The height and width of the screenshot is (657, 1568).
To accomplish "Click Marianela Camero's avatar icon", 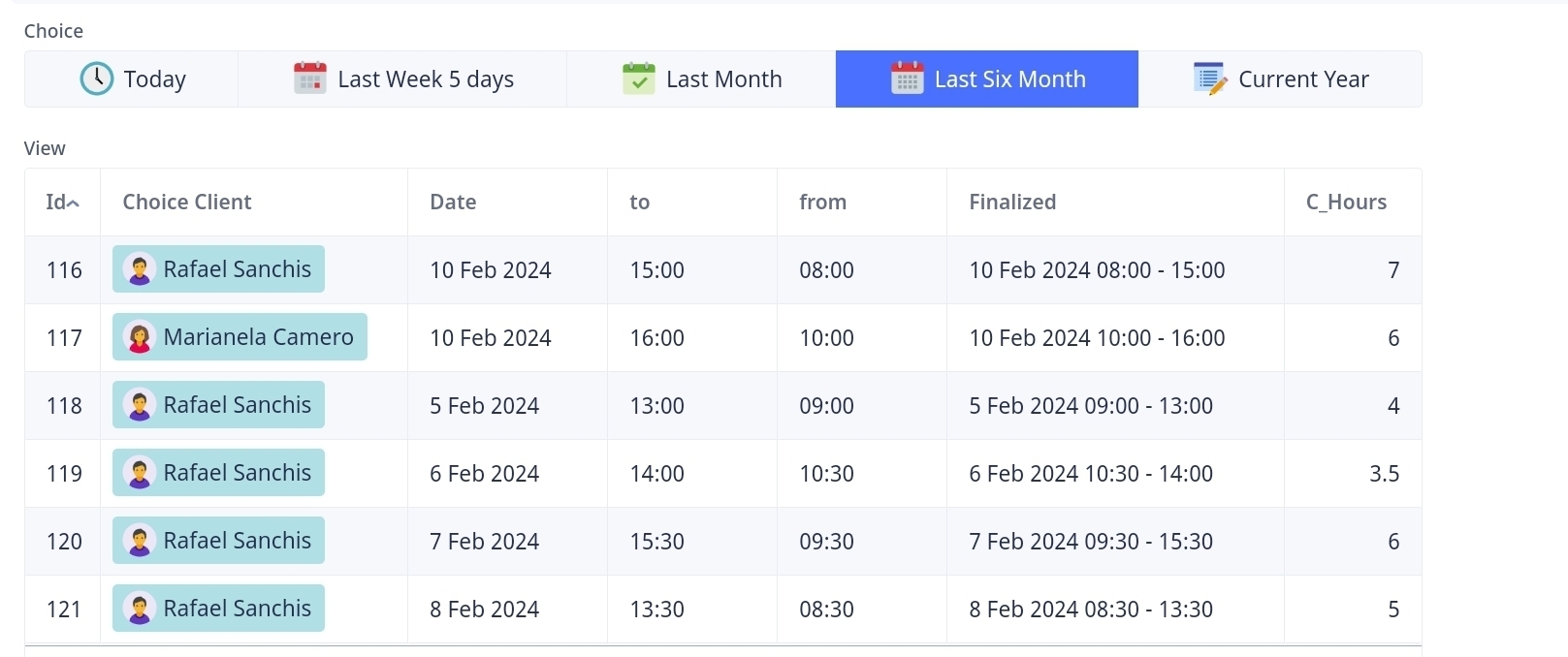I will [x=140, y=337].
